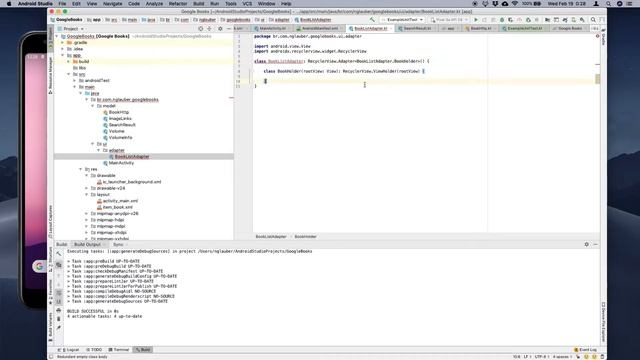
Task: Collapse the drawable folder
Action: [x=87, y=176]
